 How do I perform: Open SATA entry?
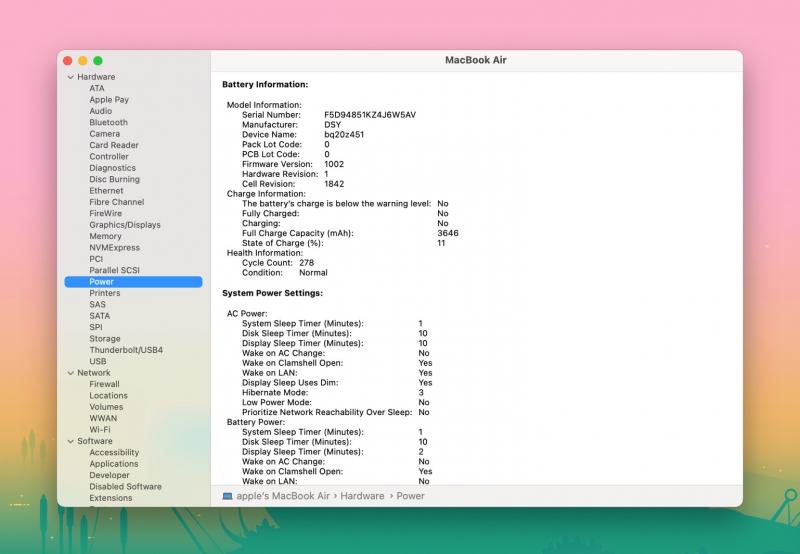(99, 316)
